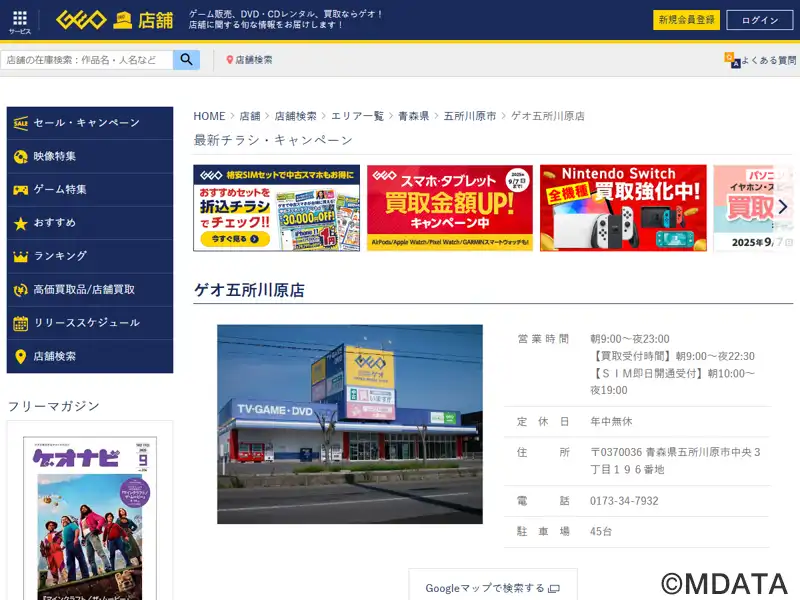The width and height of the screenshot is (800, 600).
Task: Click the search magnifier button
Action: click(x=186, y=60)
